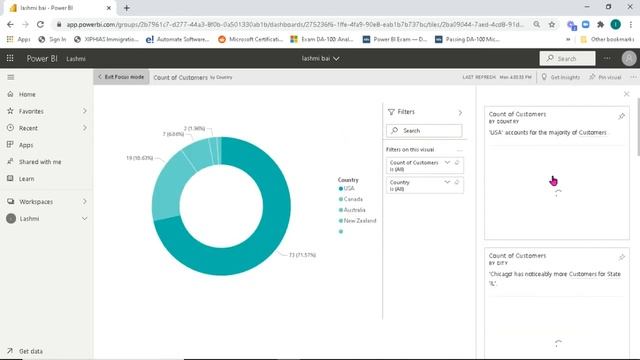Image resolution: width=640 pixels, height=360 pixels.
Task: Click the address bar URL
Action: pos(295,24)
